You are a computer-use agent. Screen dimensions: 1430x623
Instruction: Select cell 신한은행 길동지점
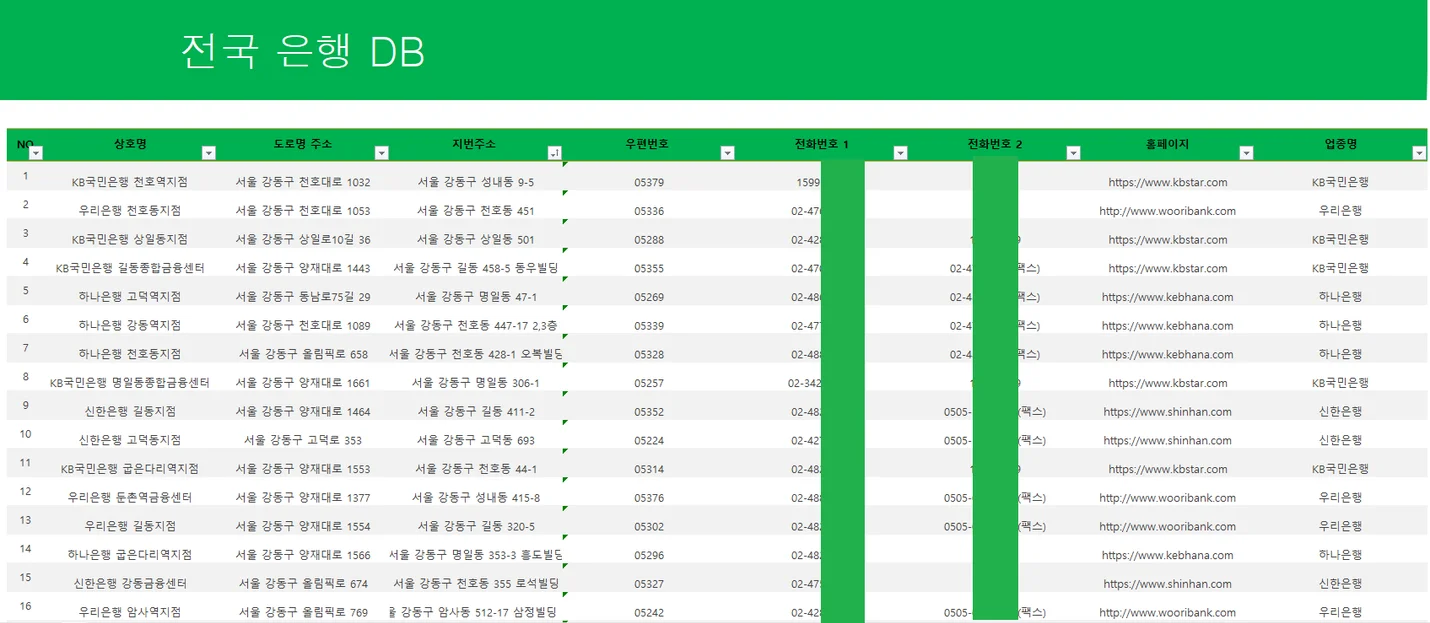pos(130,412)
